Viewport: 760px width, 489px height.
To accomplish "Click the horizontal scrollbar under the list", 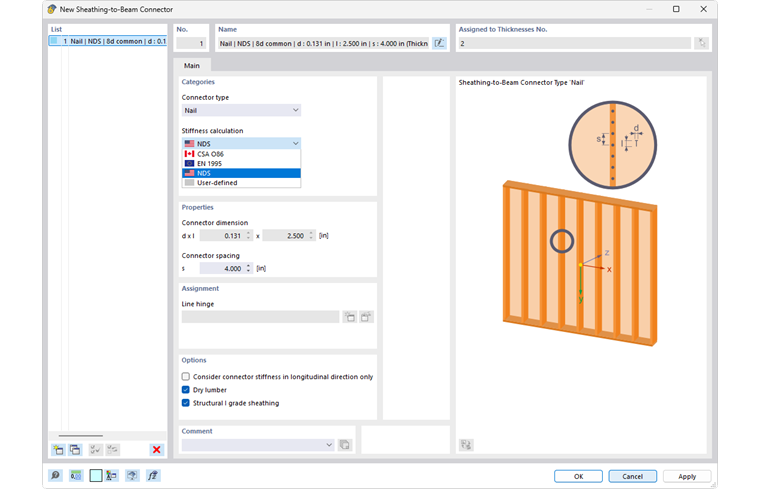I will click(81, 436).
